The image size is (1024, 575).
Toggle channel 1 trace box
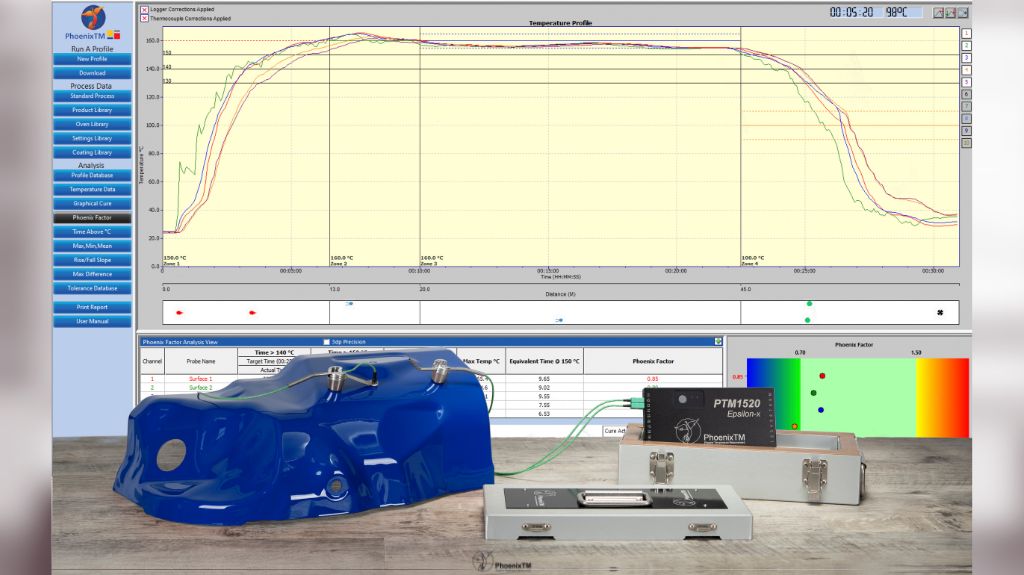966,33
